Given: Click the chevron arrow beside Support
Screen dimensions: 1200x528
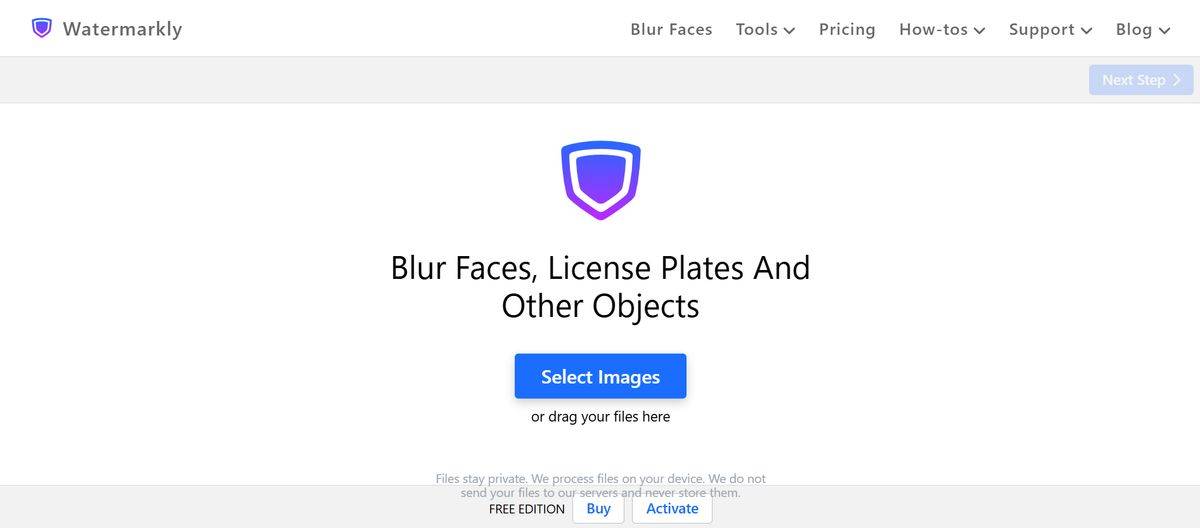Looking at the screenshot, I should (x=1086, y=31).
